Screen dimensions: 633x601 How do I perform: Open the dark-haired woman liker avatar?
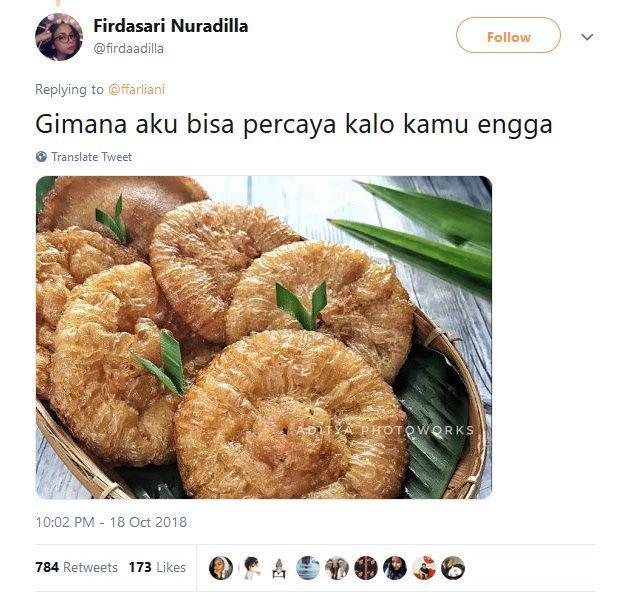(x=395, y=568)
